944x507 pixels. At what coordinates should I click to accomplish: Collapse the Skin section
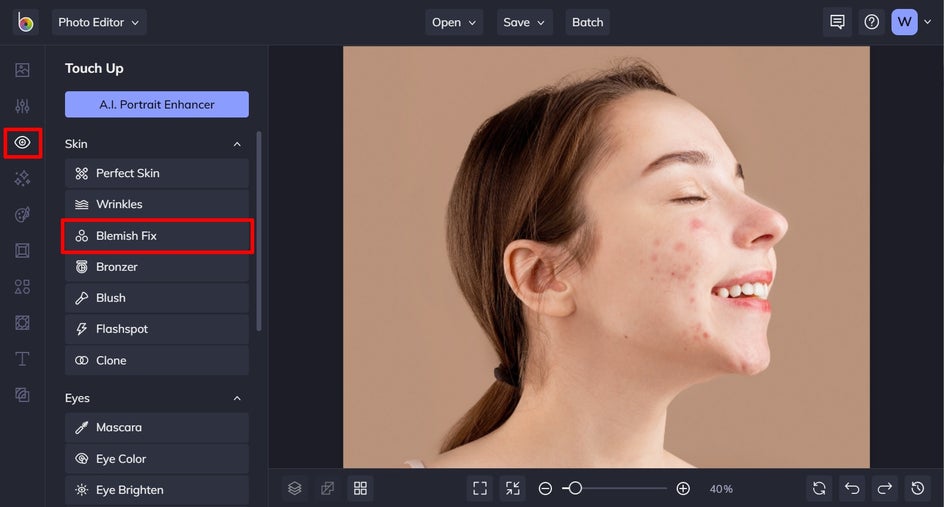237,144
